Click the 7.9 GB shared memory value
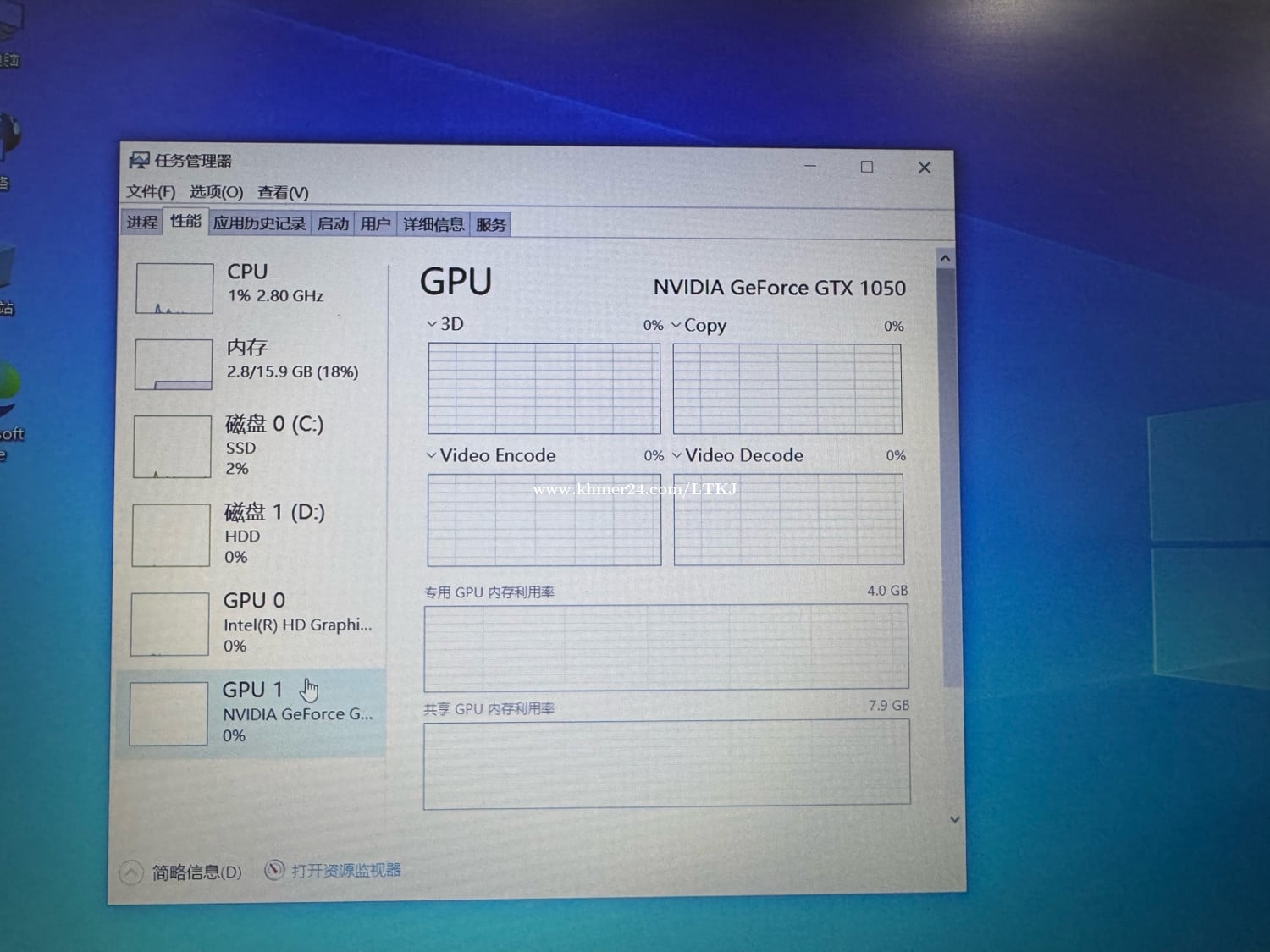Image resolution: width=1270 pixels, height=952 pixels. 889,705
